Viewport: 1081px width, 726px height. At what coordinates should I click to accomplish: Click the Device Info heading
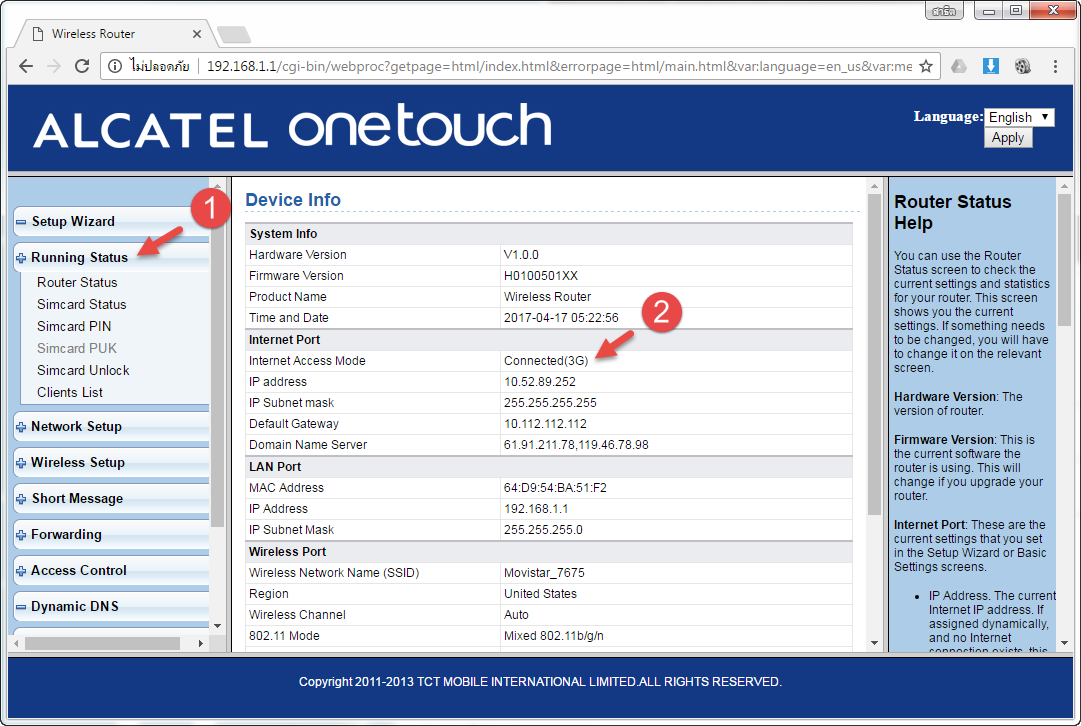[x=293, y=200]
